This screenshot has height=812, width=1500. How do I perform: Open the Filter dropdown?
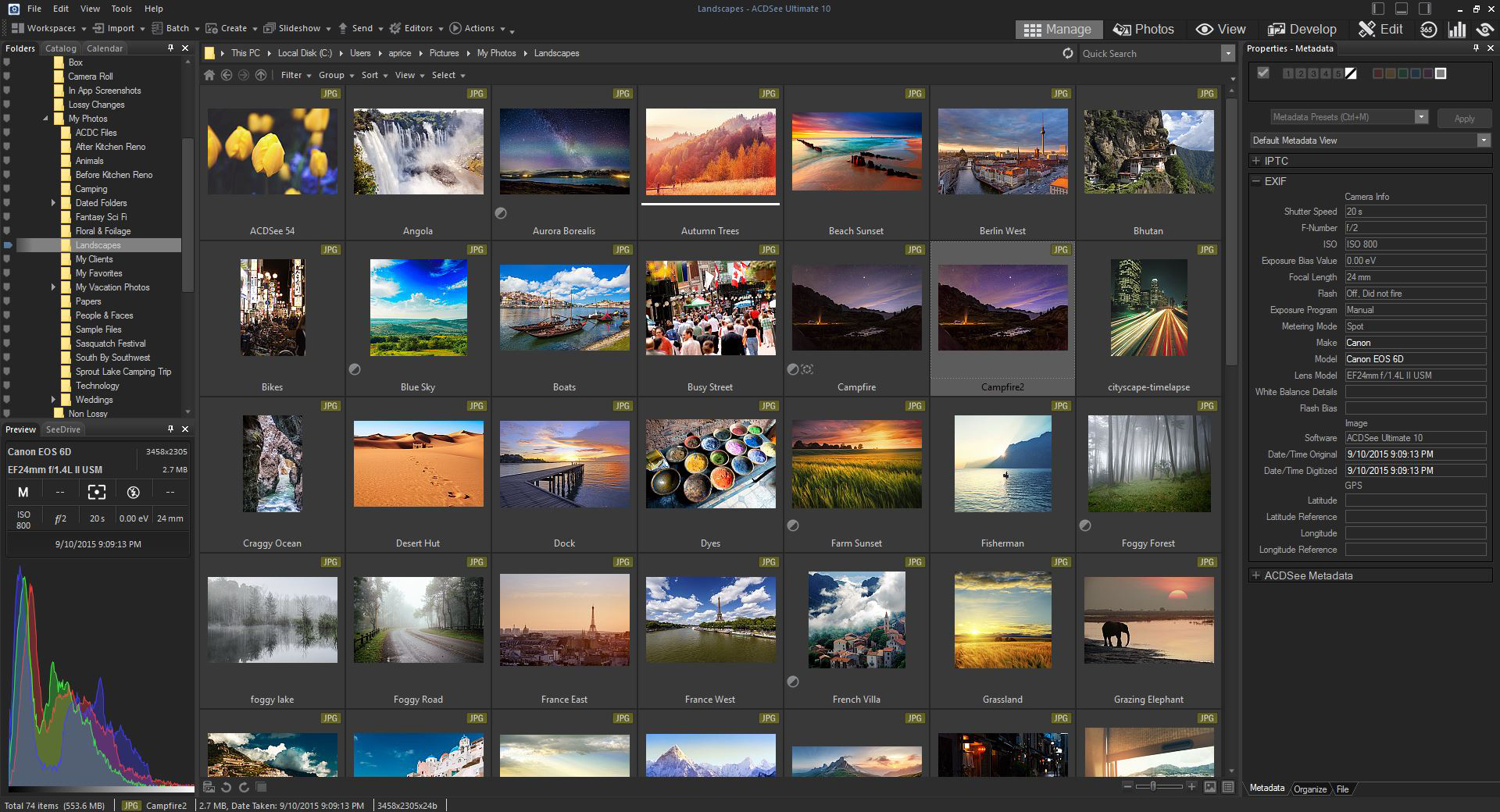(x=296, y=75)
